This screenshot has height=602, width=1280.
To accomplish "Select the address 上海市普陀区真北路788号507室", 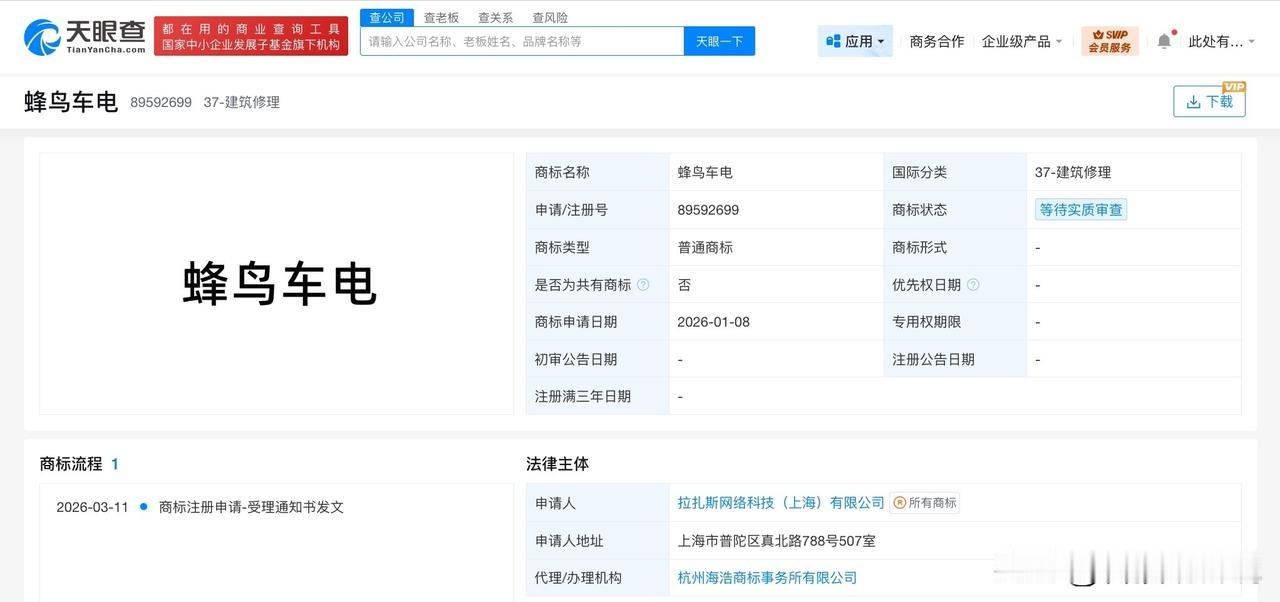I will tap(776, 541).
